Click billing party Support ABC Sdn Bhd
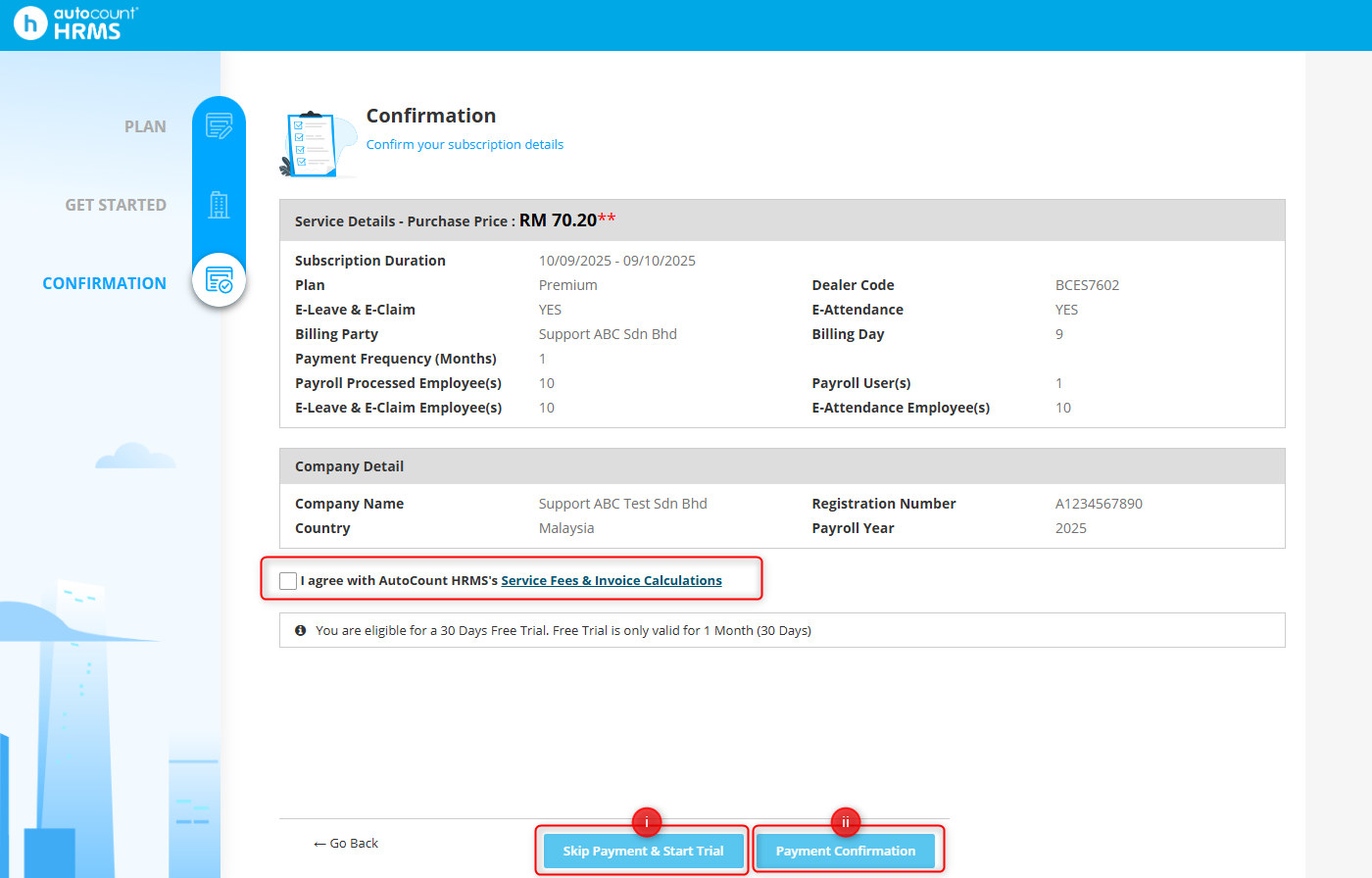The height and width of the screenshot is (878, 1372). tap(608, 334)
